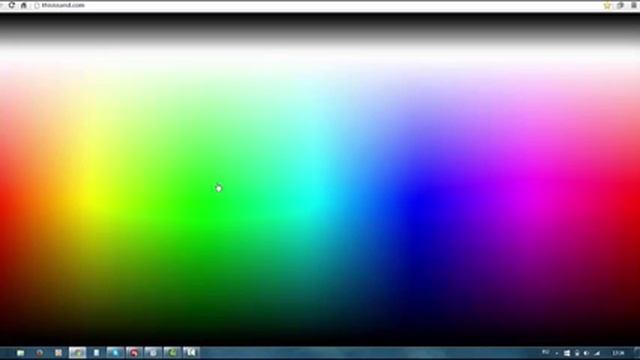The height and width of the screenshot is (360, 640).
Task: Open the red Skype-like taskbar app icon
Action: (x=134, y=353)
